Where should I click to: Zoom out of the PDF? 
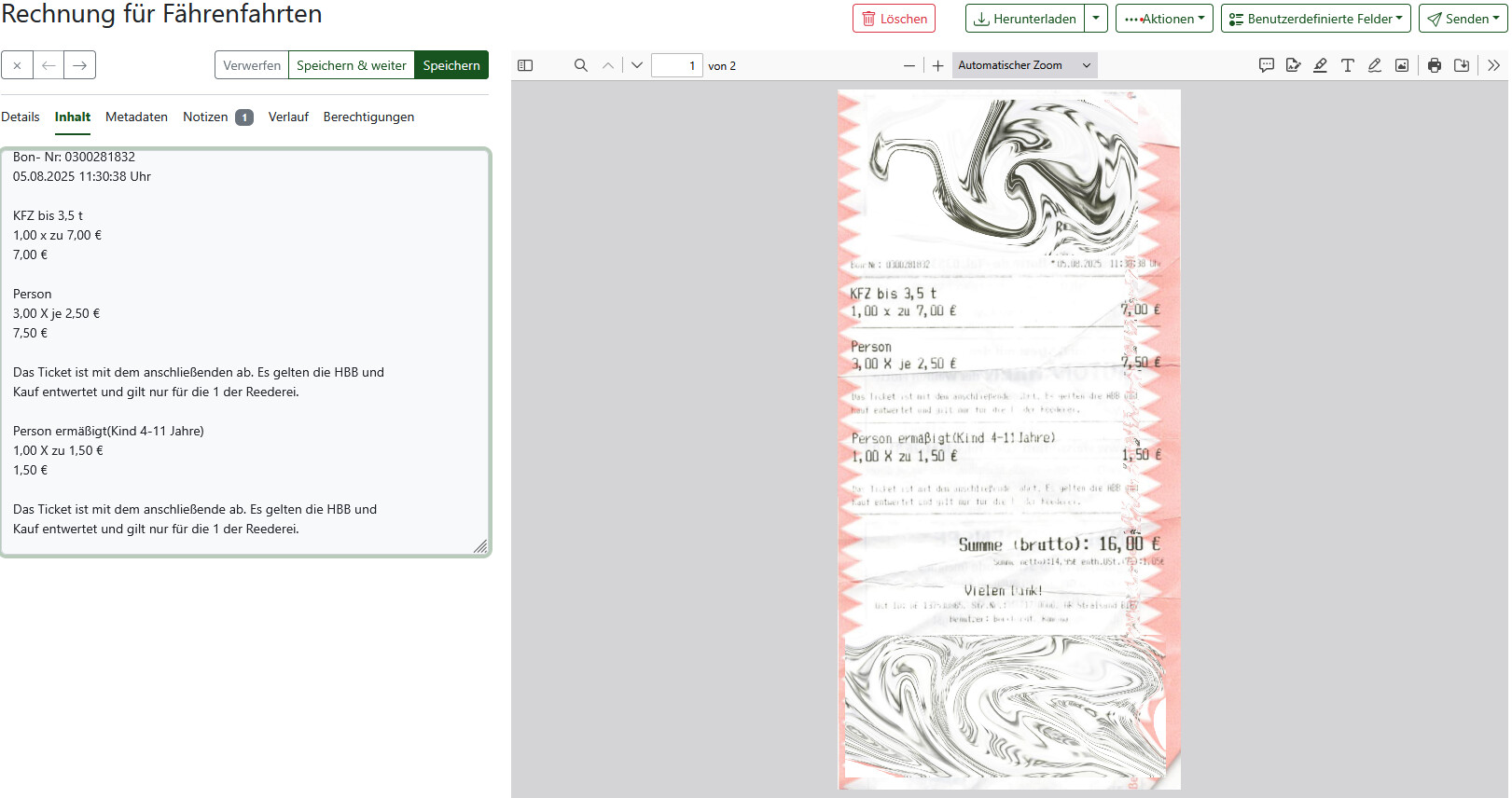tap(909, 65)
